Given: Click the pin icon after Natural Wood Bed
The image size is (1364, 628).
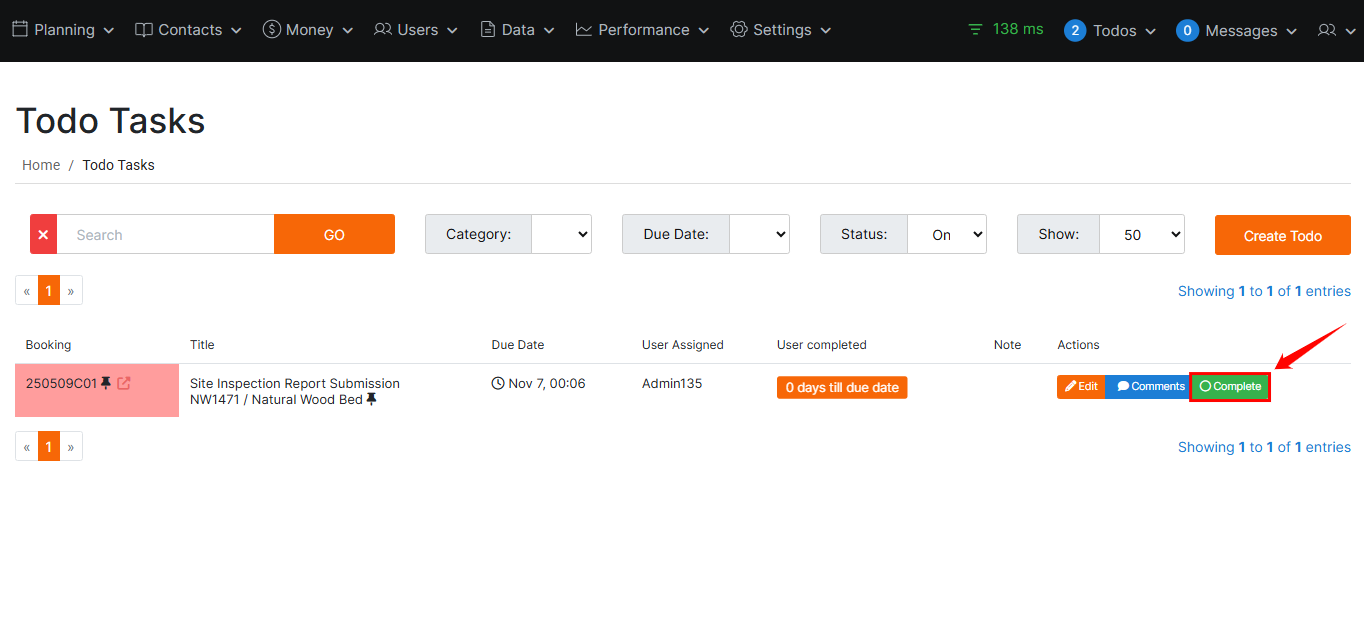Looking at the screenshot, I should pyautogui.click(x=372, y=399).
